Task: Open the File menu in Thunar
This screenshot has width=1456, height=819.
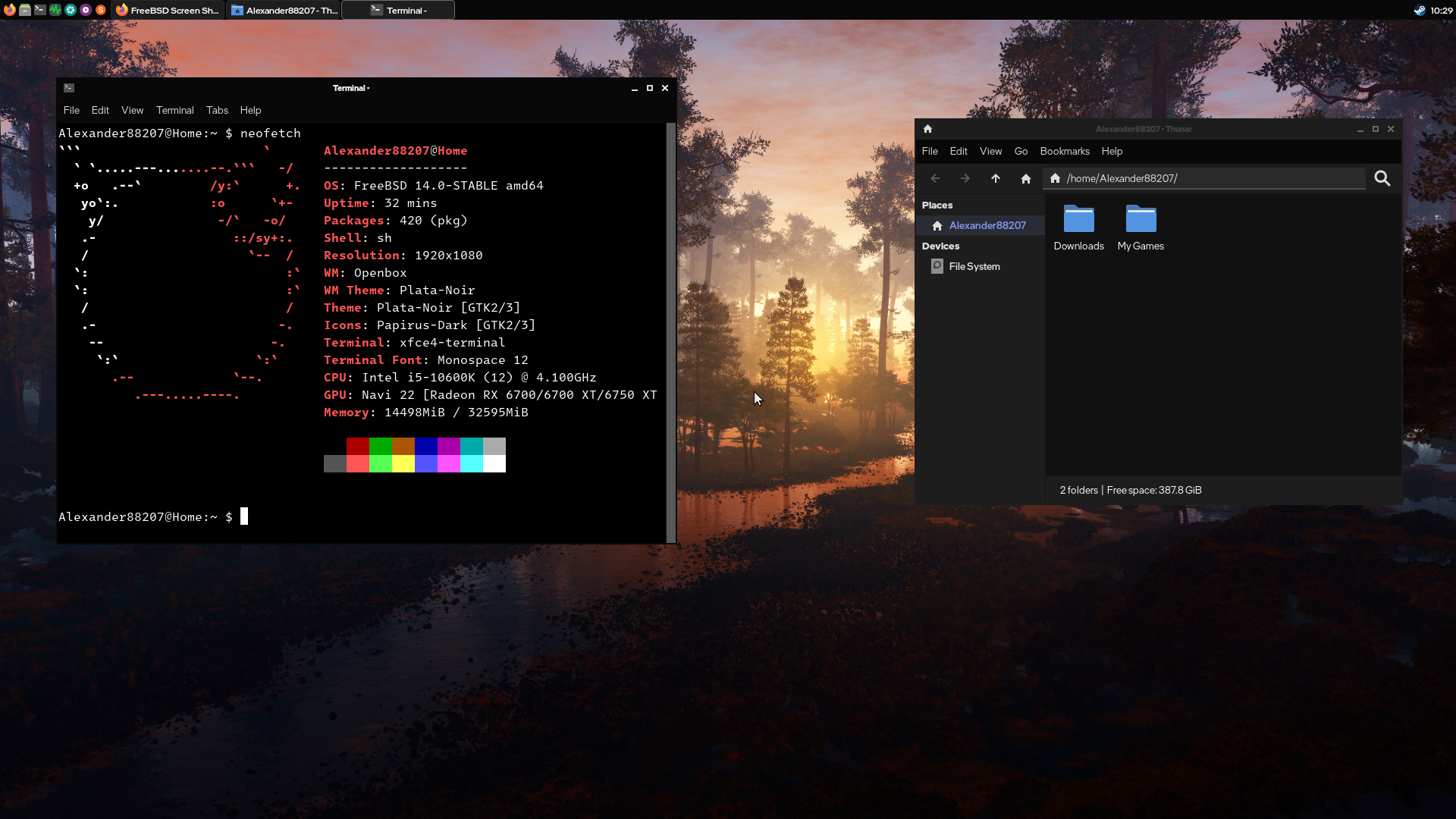Action: tap(929, 151)
